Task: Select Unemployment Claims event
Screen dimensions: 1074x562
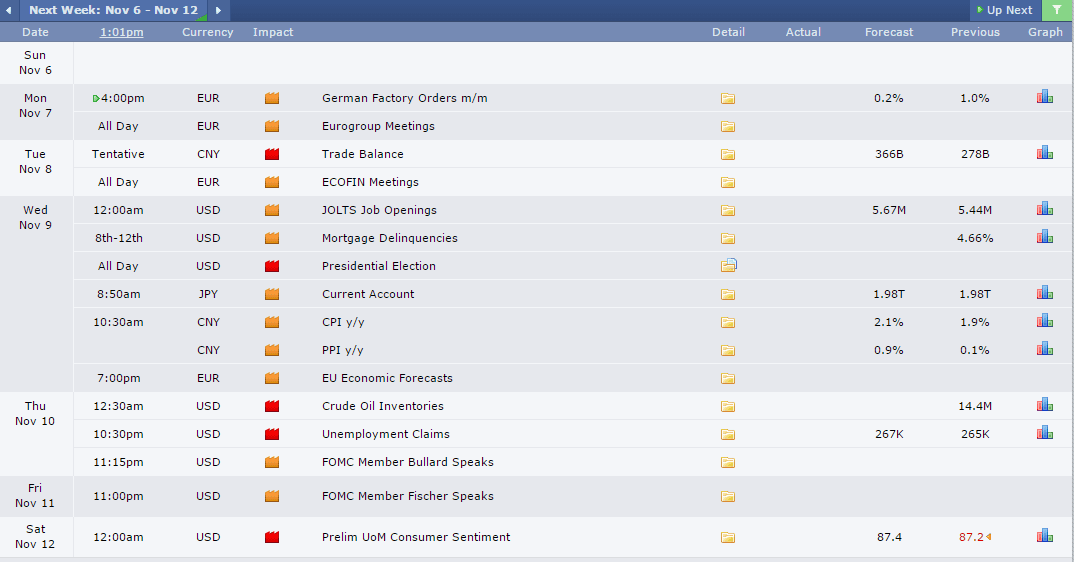Action: pyautogui.click(x=386, y=435)
